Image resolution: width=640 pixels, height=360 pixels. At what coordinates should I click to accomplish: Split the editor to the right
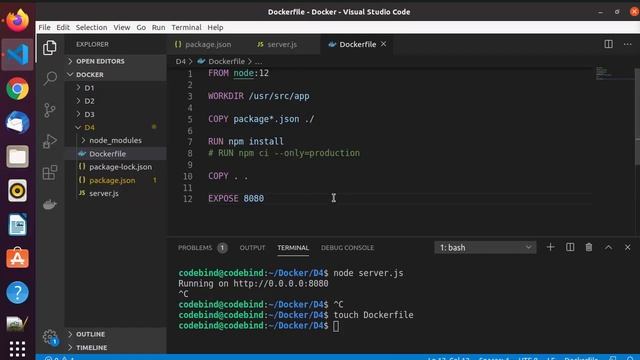pos(608,44)
